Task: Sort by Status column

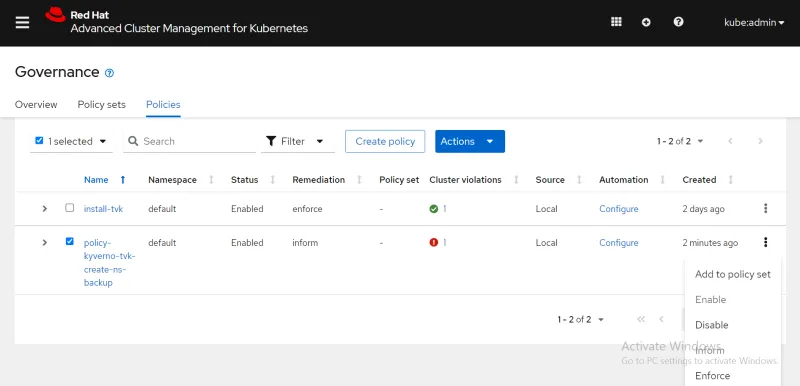Action: point(272,179)
